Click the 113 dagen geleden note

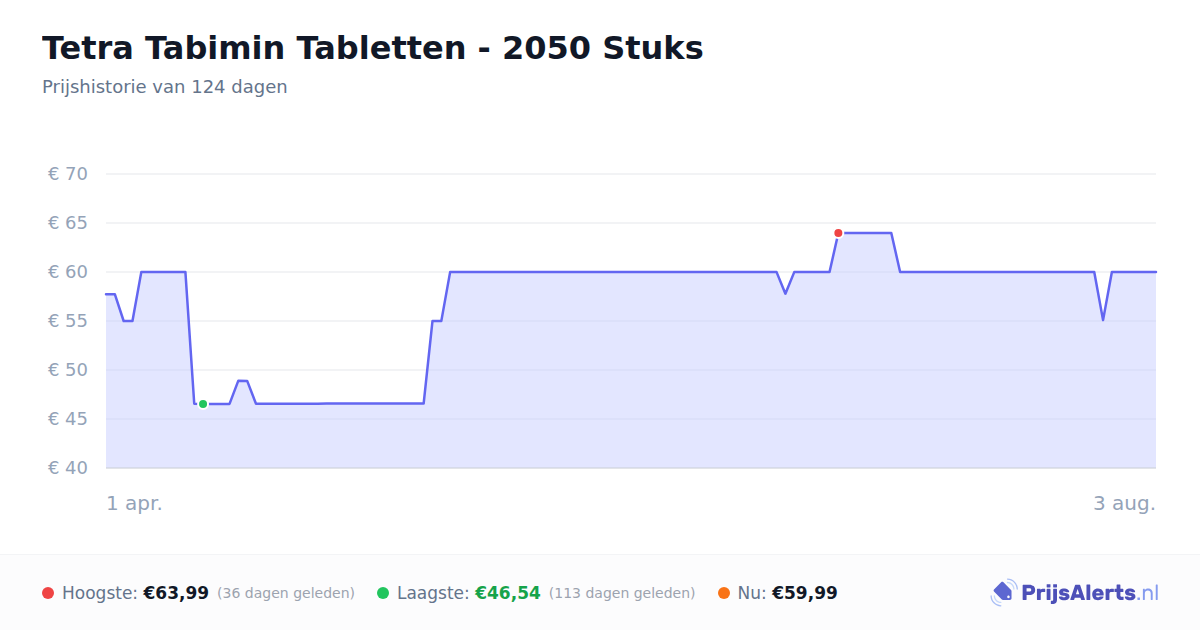point(622,593)
